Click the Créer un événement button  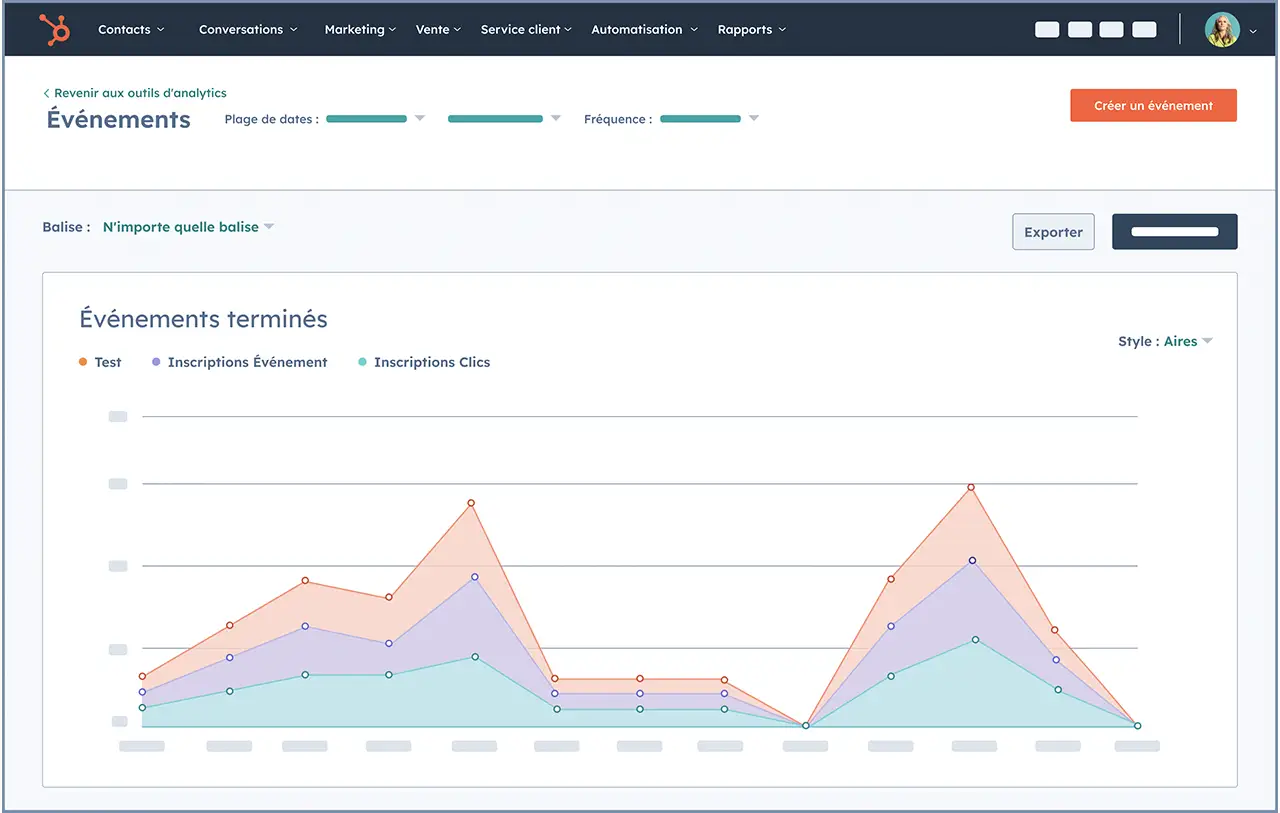[x=1153, y=106]
